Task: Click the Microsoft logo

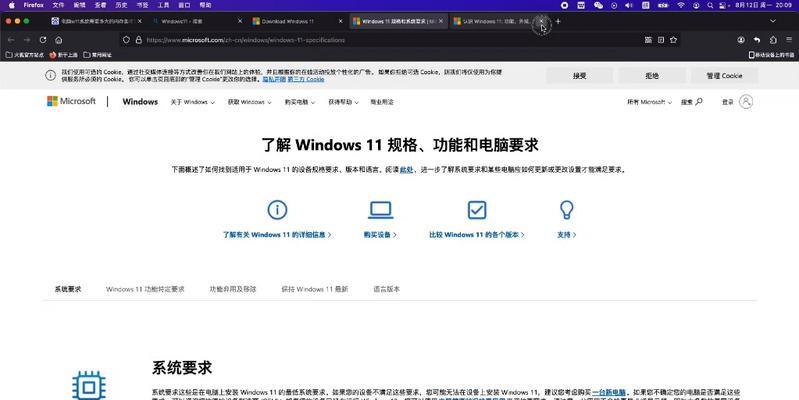Action: (71, 101)
